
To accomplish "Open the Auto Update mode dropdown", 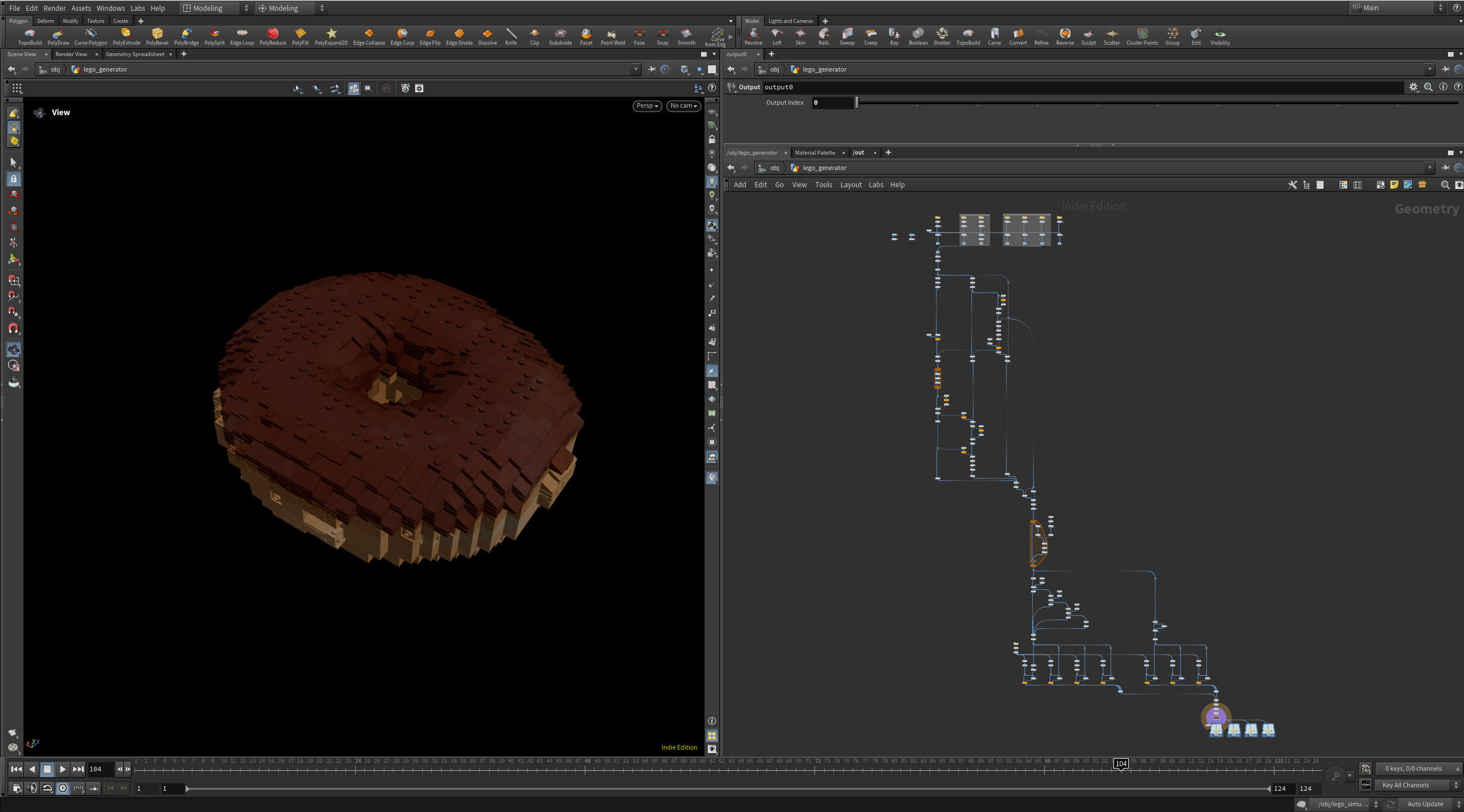I will pyautogui.click(x=1430, y=804).
